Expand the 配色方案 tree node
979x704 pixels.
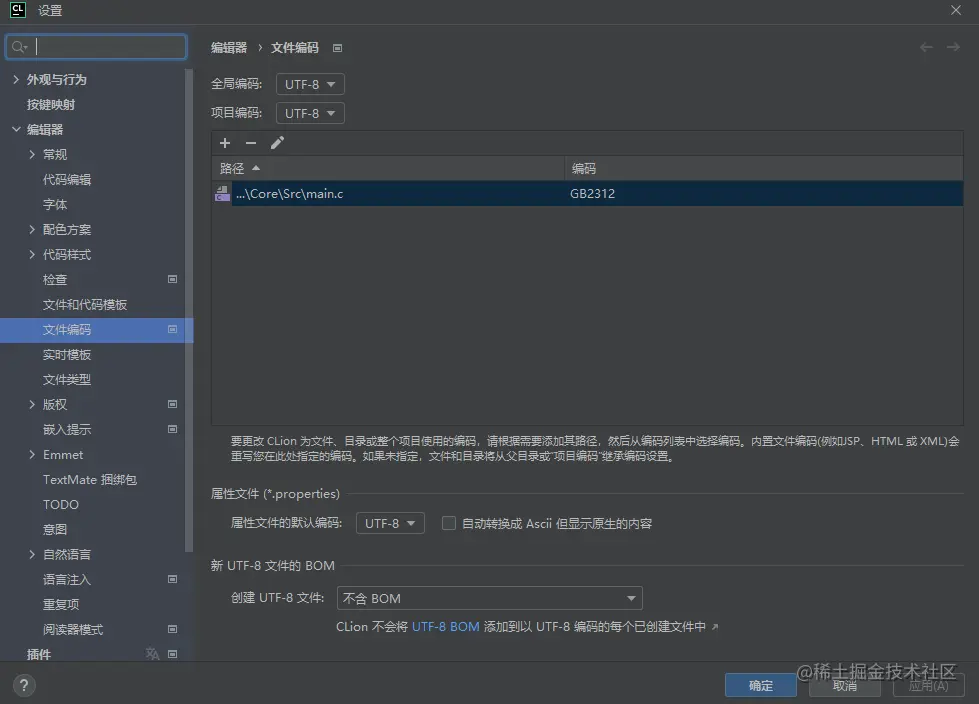[x=32, y=229]
